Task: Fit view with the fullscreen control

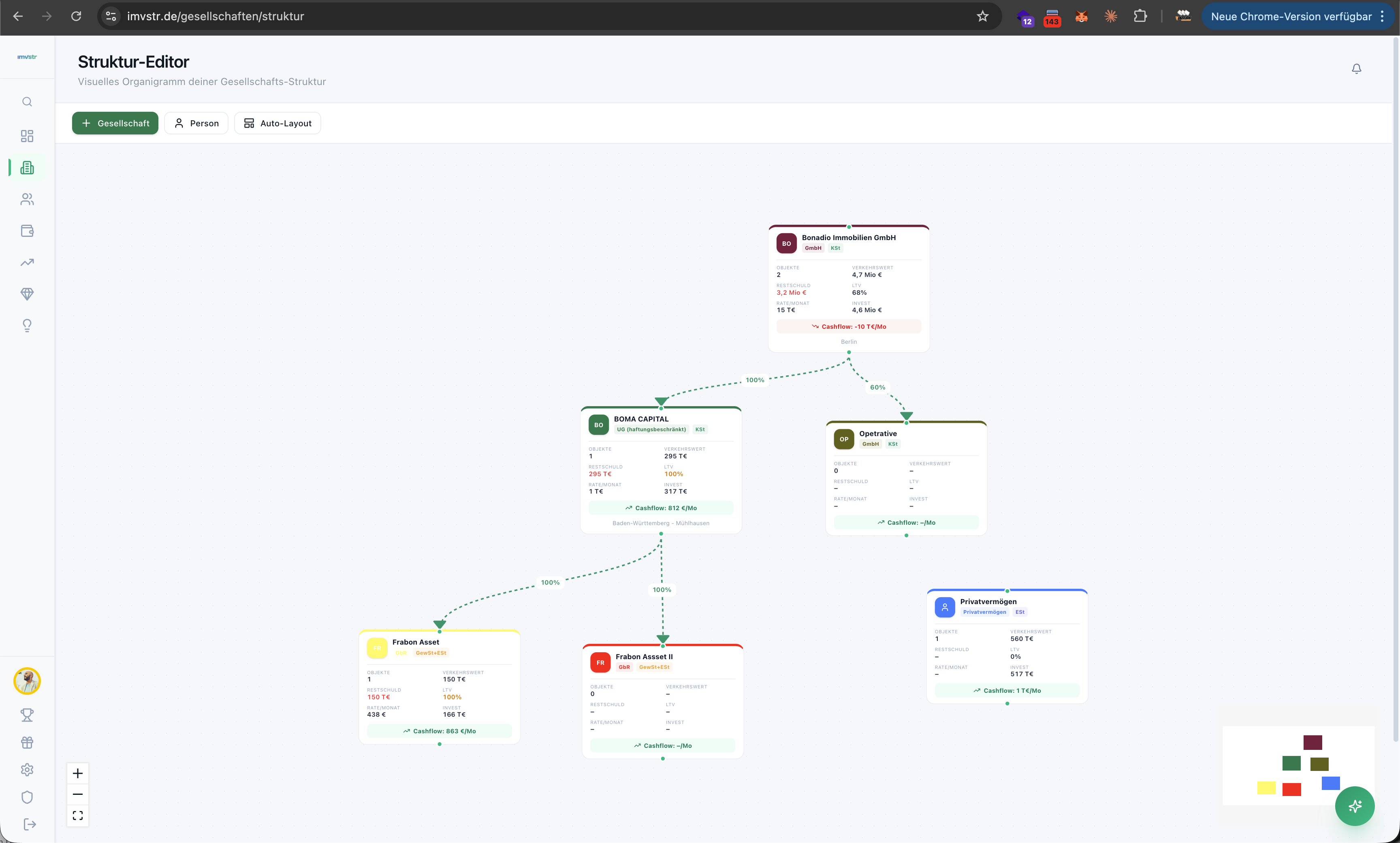Action: pyautogui.click(x=78, y=815)
